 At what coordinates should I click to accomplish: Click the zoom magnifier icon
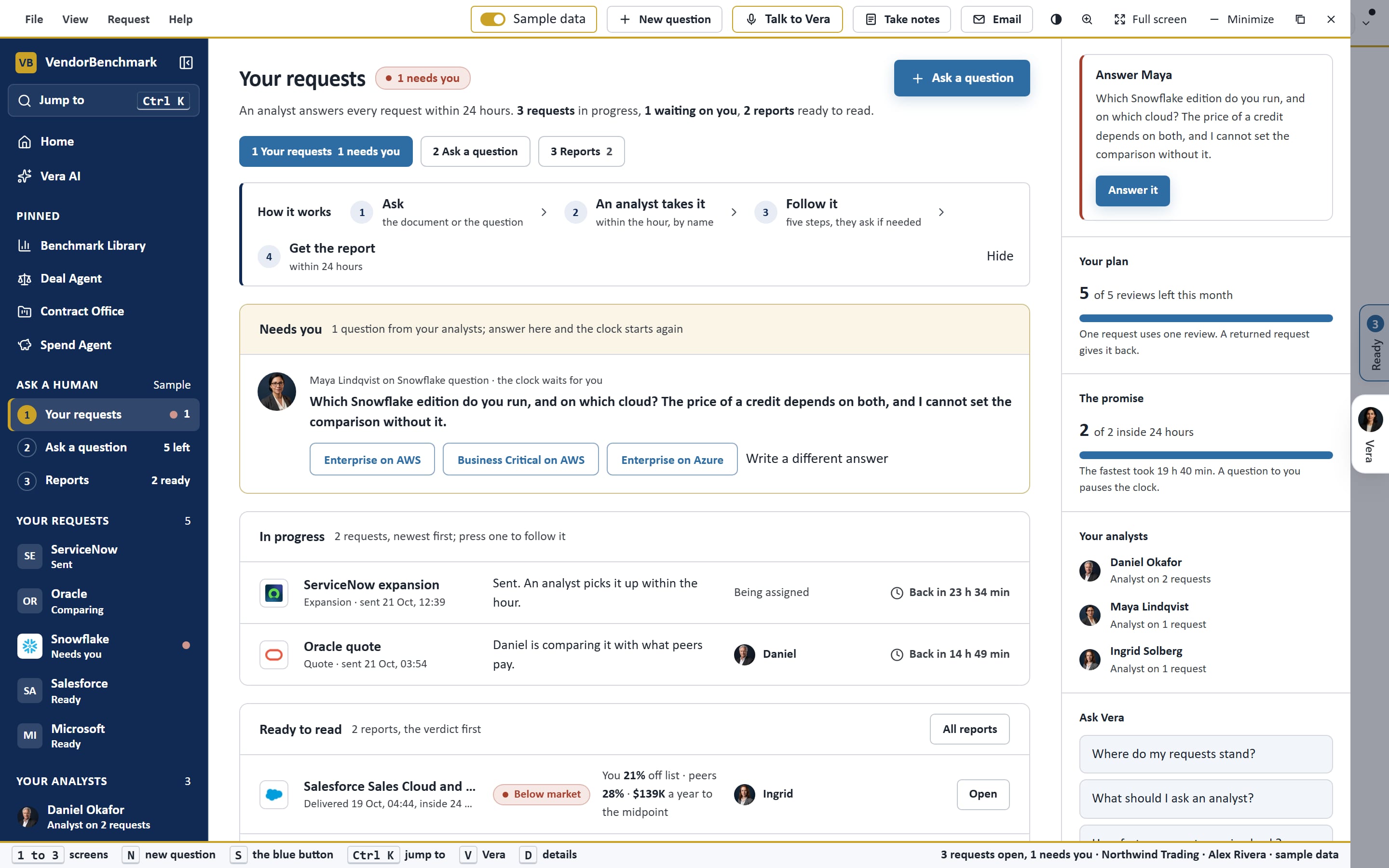[x=1087, y=19]
